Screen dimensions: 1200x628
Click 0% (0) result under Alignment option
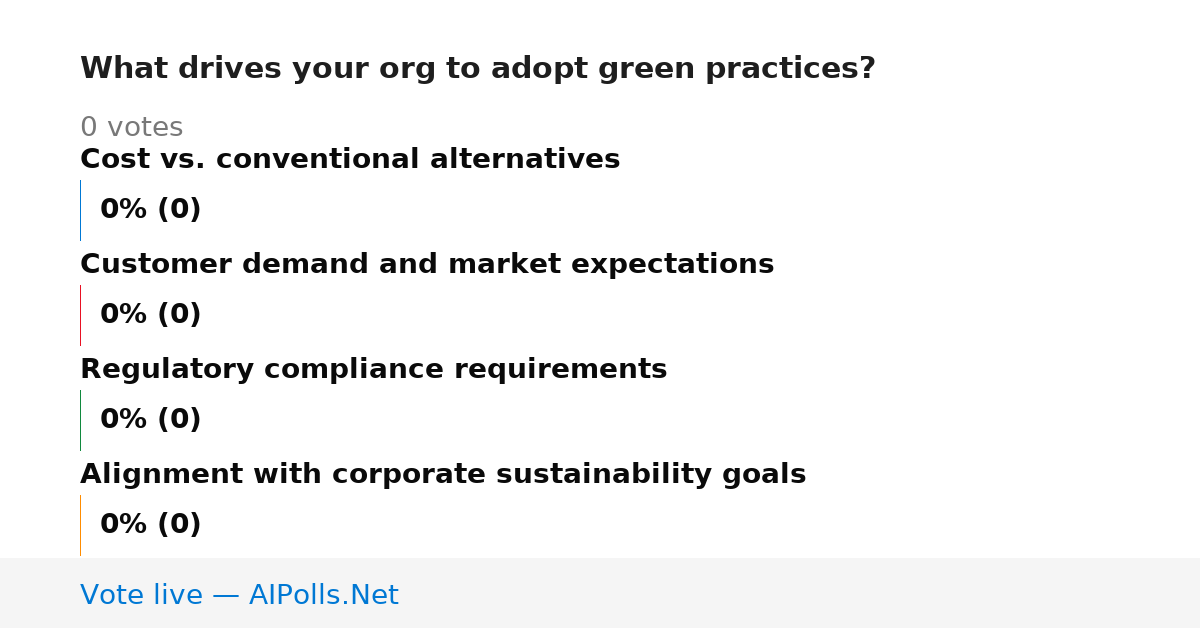(151, 525)
